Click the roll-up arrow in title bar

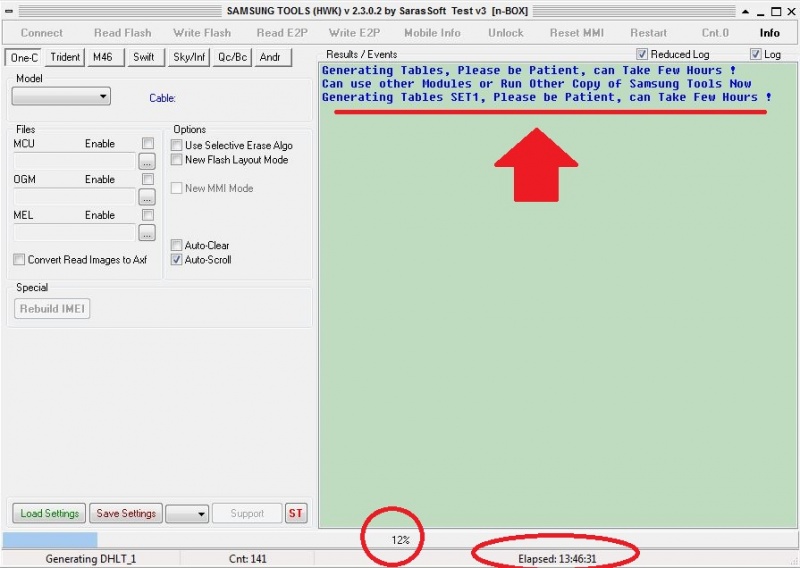tap(746, 11)
